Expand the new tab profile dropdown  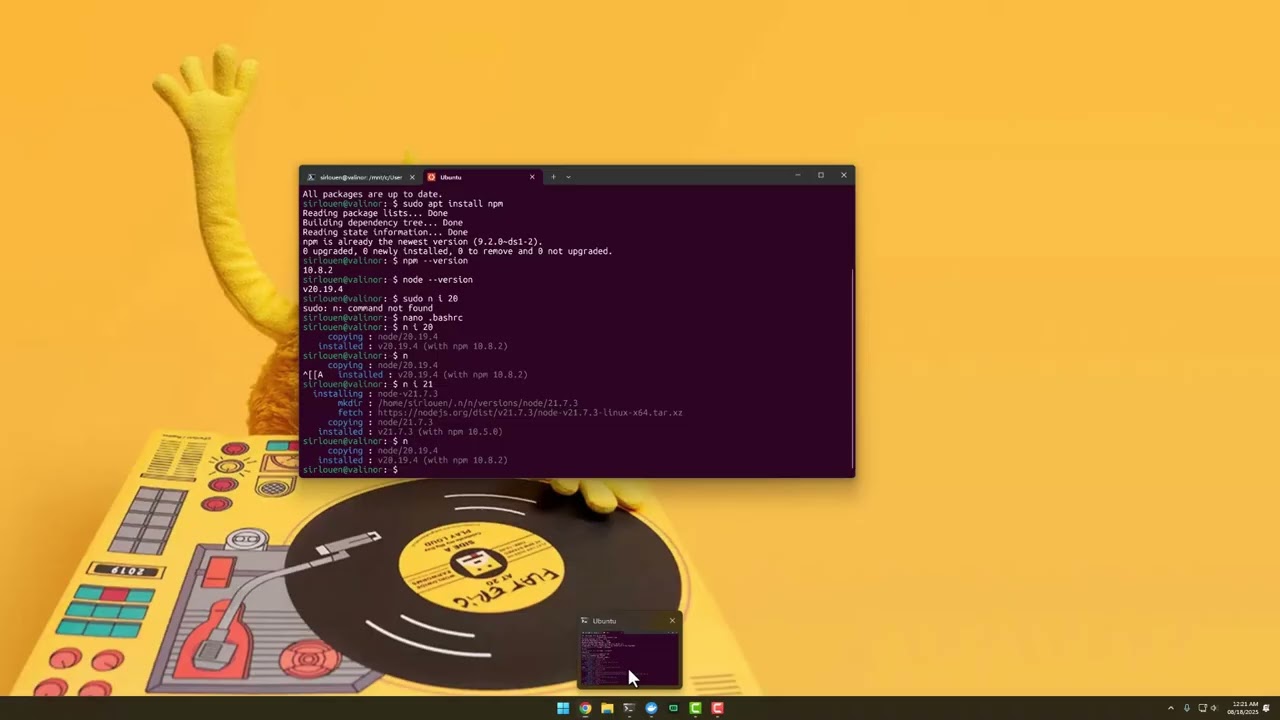(x=568, y=177)
